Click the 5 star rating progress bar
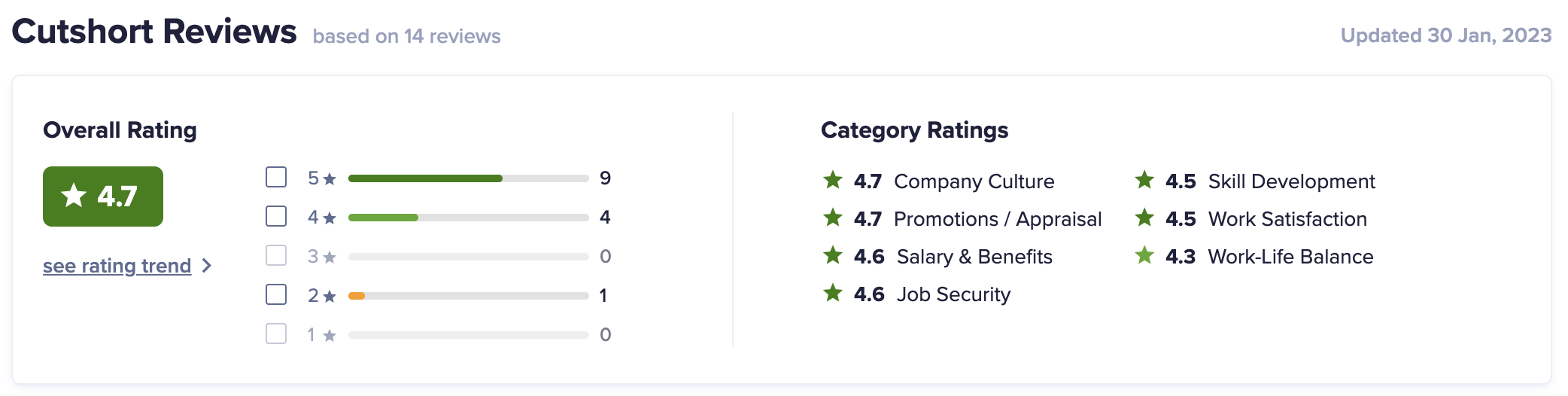This screenshot has height=396, width=1568. click(x=468, y=178)
